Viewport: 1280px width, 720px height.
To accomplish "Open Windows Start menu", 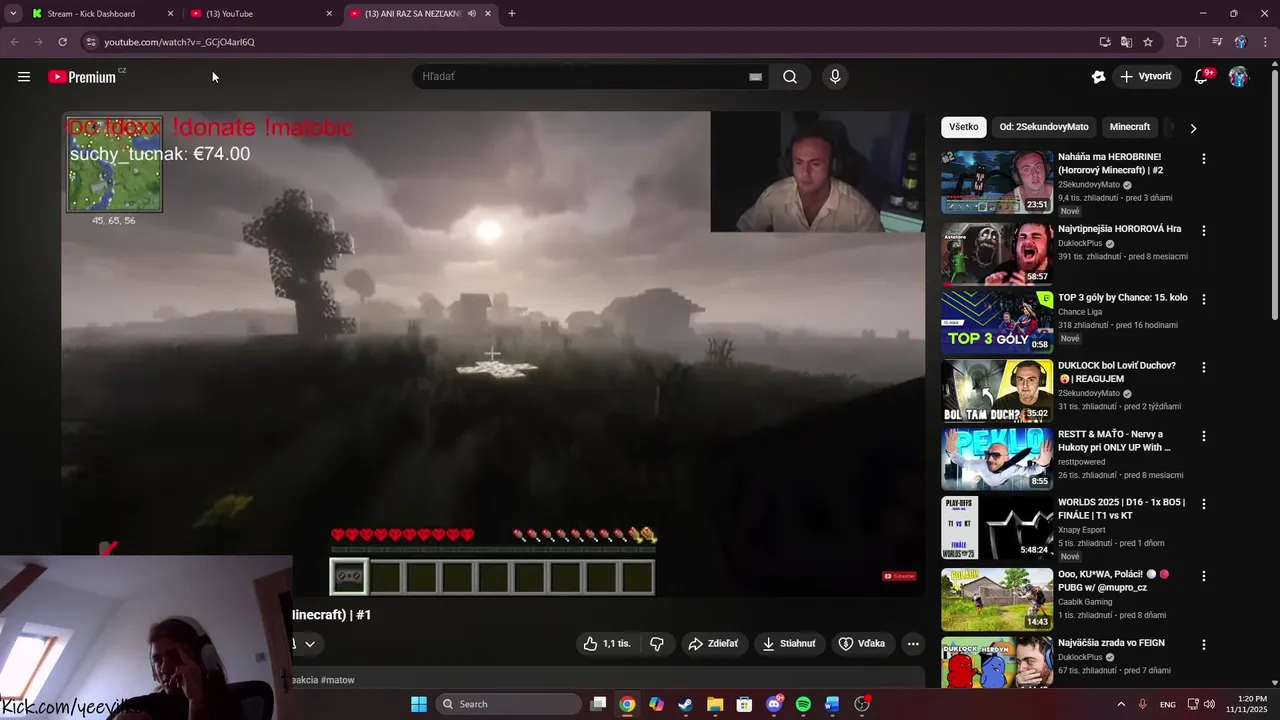I will (x=419, y=704).
